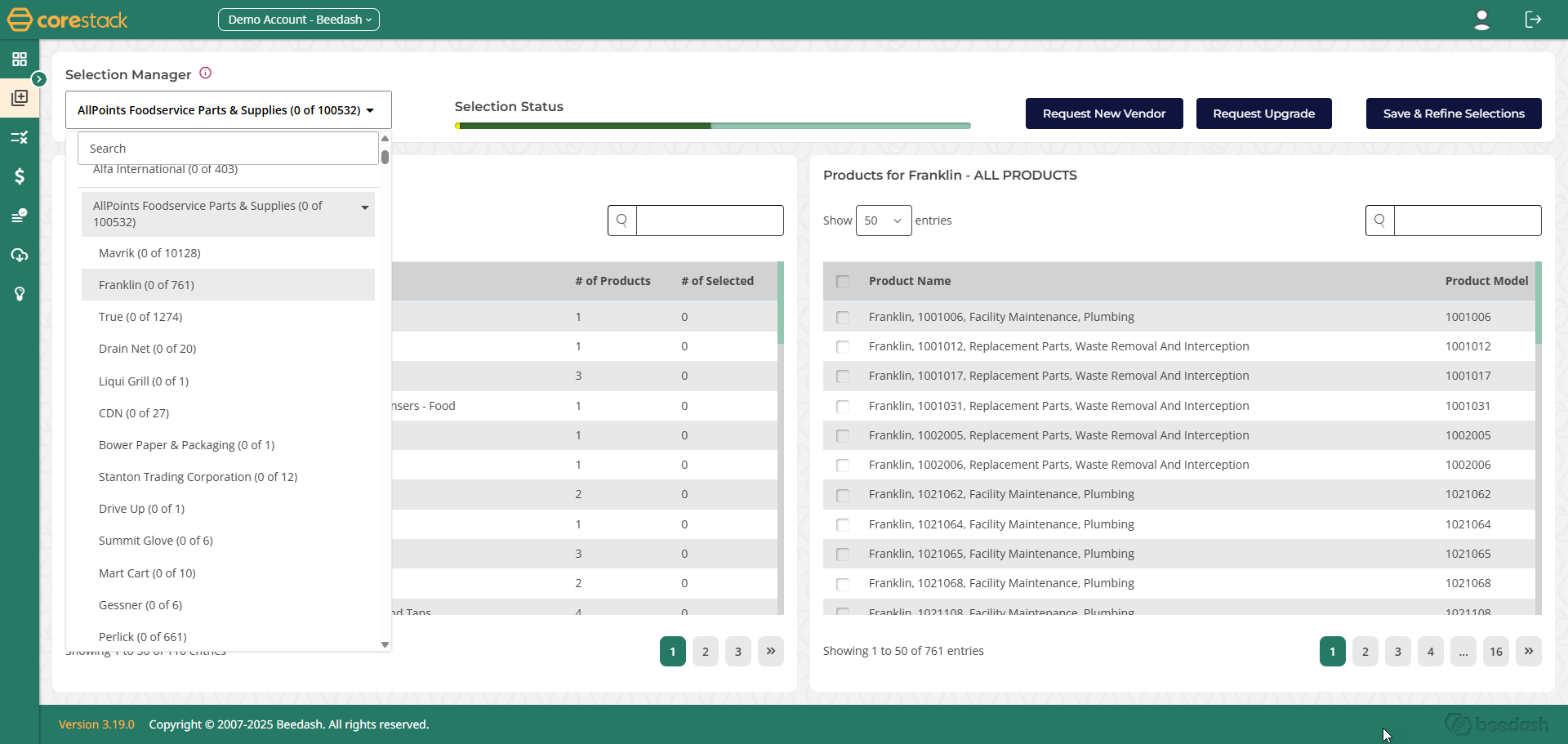The width and height of the screenshot is (1568, 744).
Task: Toggle the AllPoints Foodservice vendor dropdown
Action: click(x=229, y=110)
